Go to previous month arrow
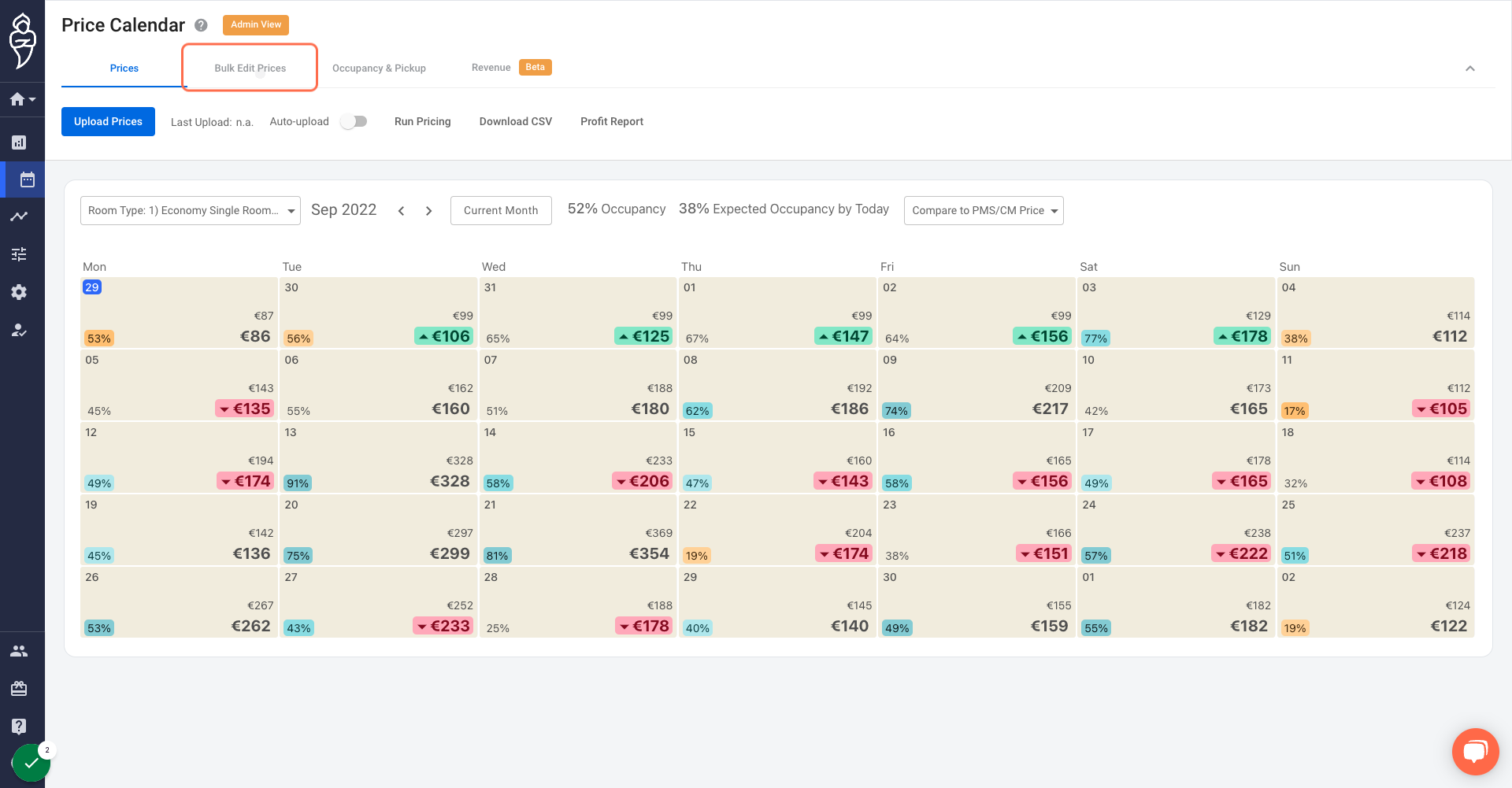This screenshot has height=788, width=1512. click(402, 211)
